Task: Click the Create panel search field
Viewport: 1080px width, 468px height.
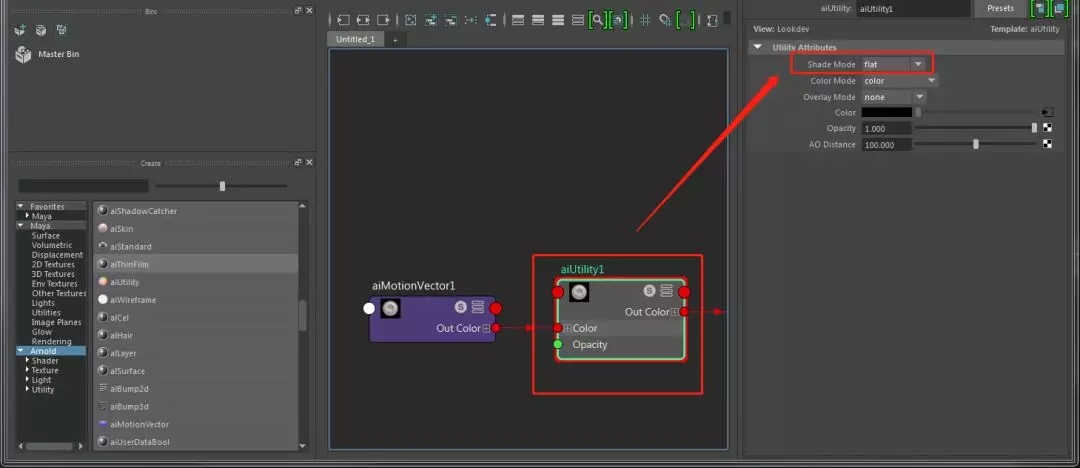Action: [x=83, y=186]
